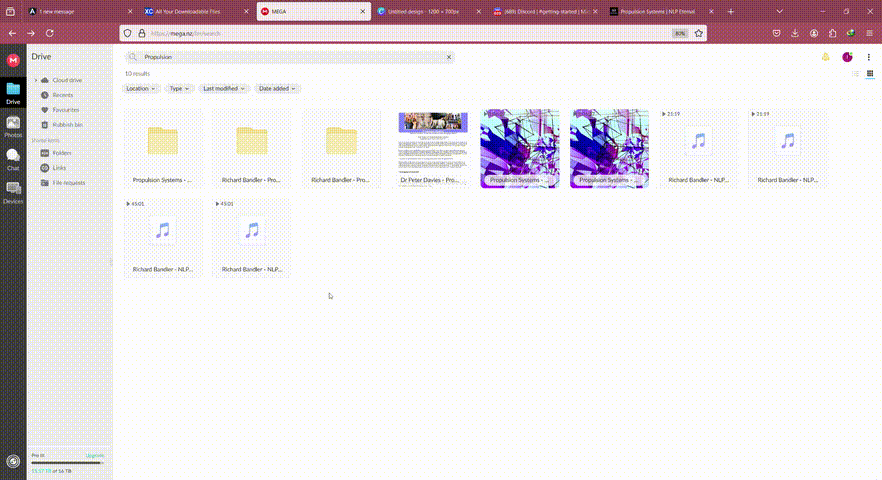Click the Pocket save icon

[x=776, y=33]
